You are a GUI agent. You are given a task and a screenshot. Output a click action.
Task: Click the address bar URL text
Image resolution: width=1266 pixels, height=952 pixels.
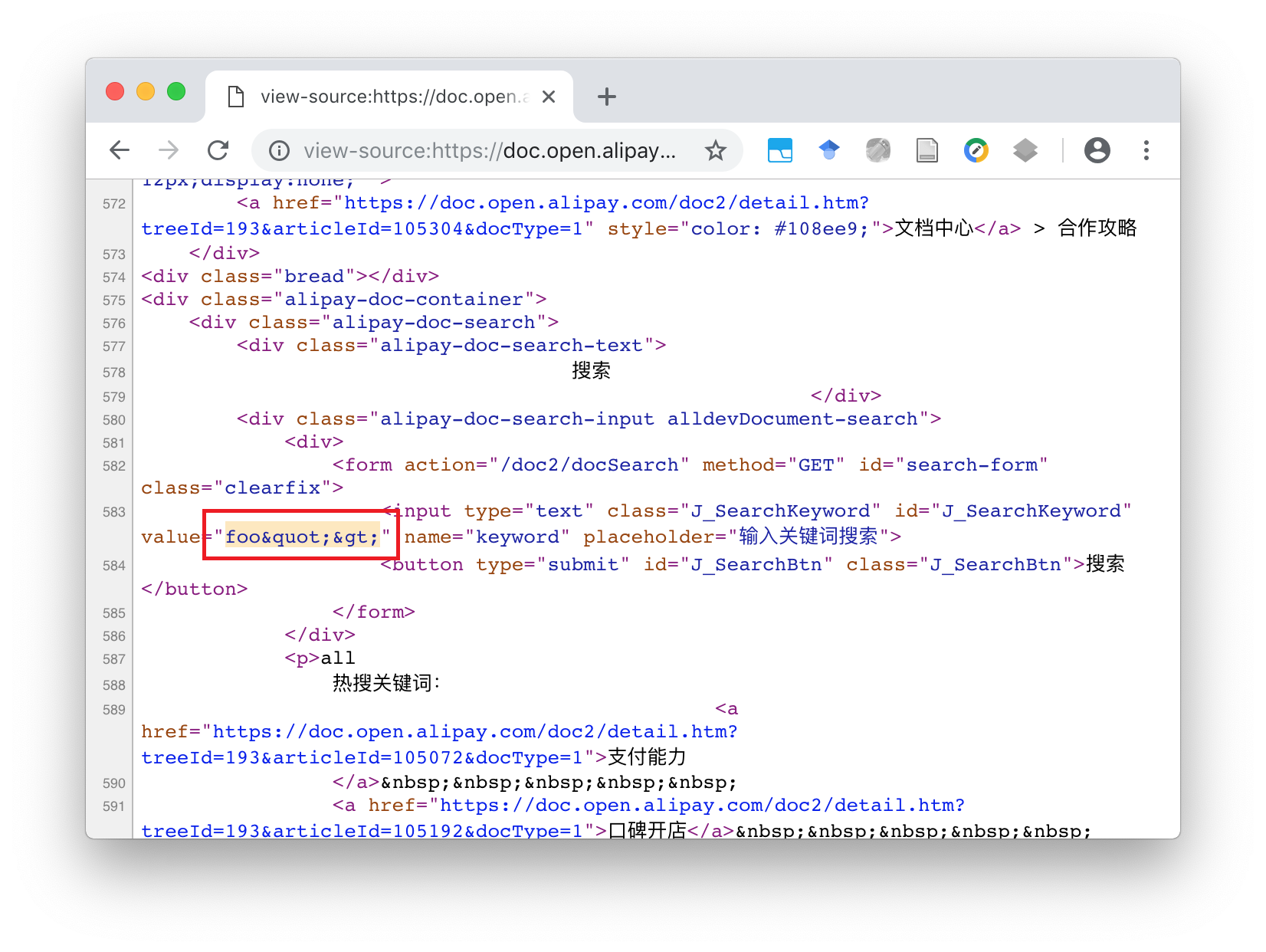click(489, 151)
